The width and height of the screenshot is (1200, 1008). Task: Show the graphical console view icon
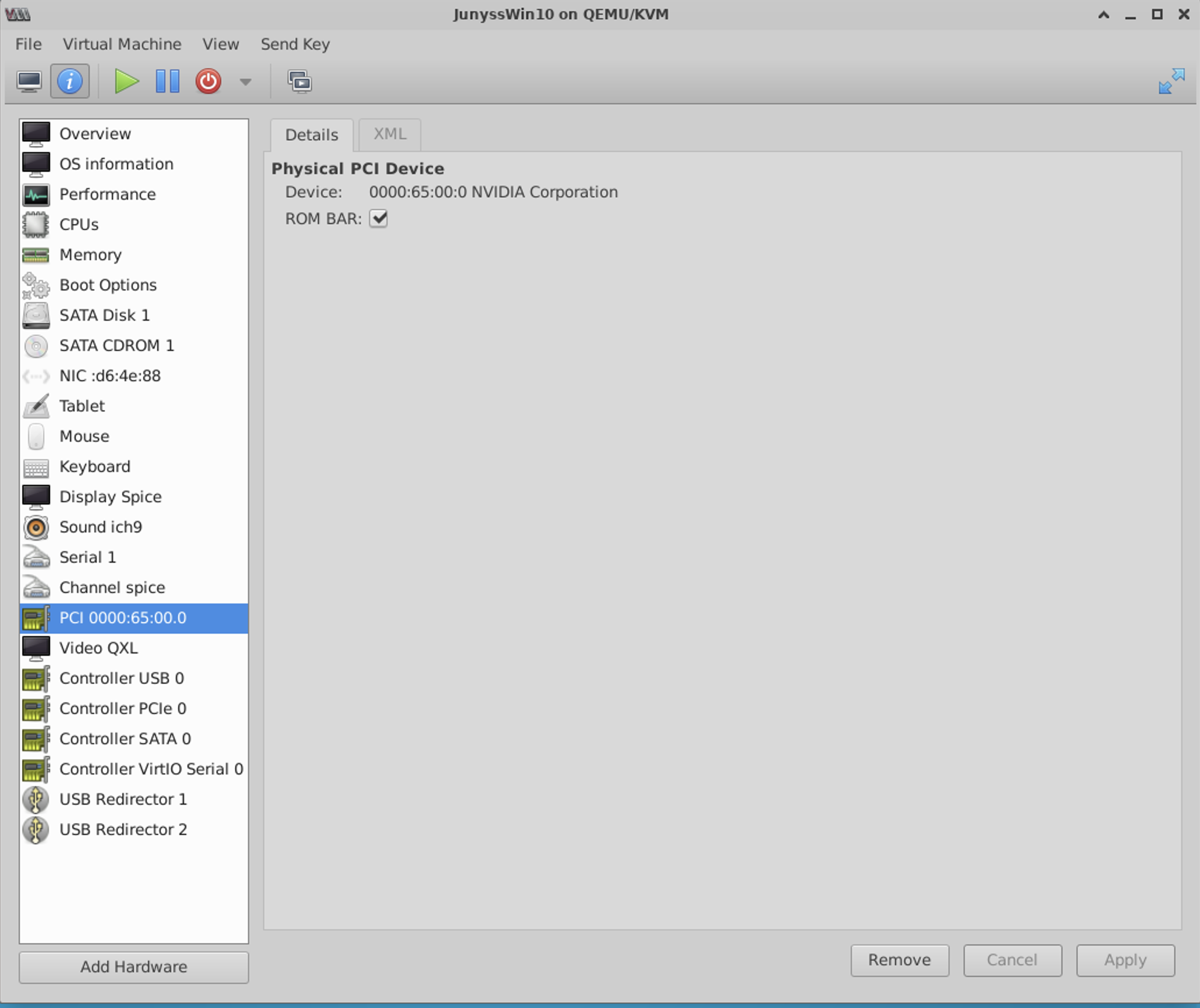tap(29, 81)
